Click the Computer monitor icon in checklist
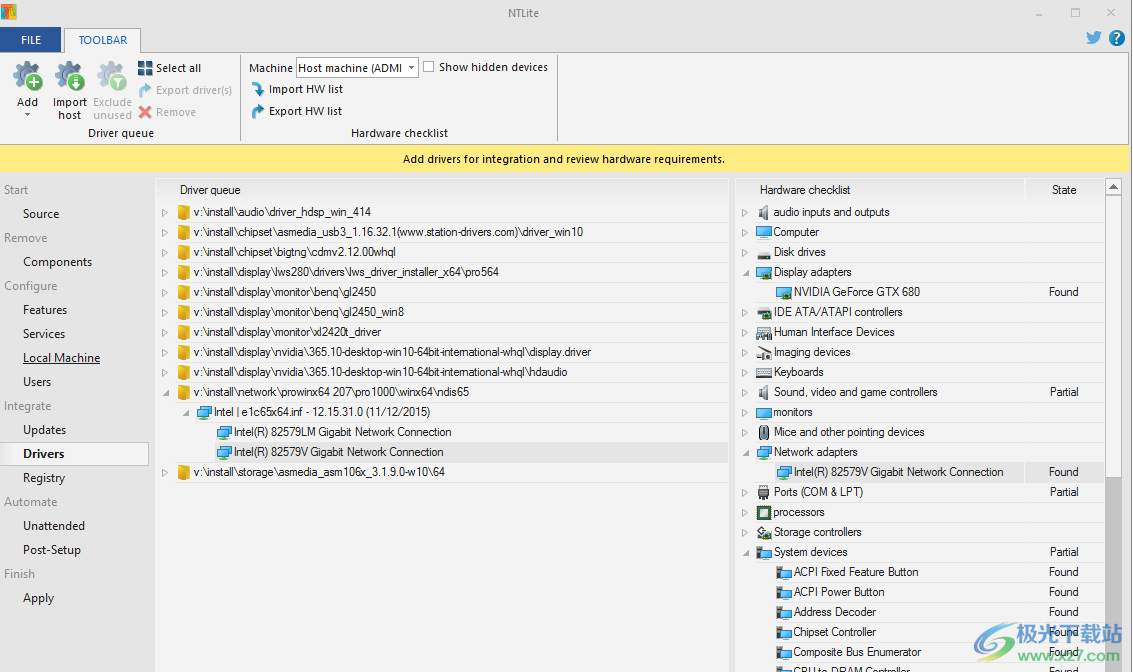The height and width of the screenshot is (672, 1133). click(x=764, y=232)
